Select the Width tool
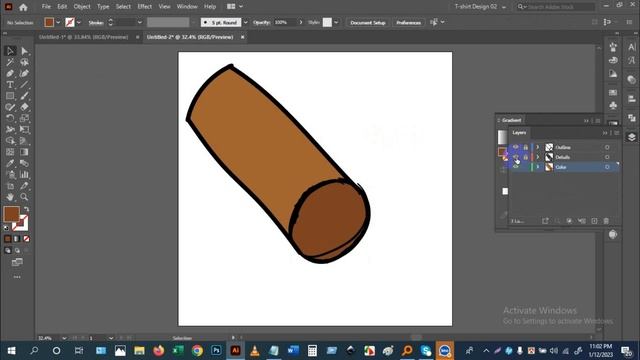Image resolution: width=640 pixels, height=360 pixels. (x=10, y=129)
